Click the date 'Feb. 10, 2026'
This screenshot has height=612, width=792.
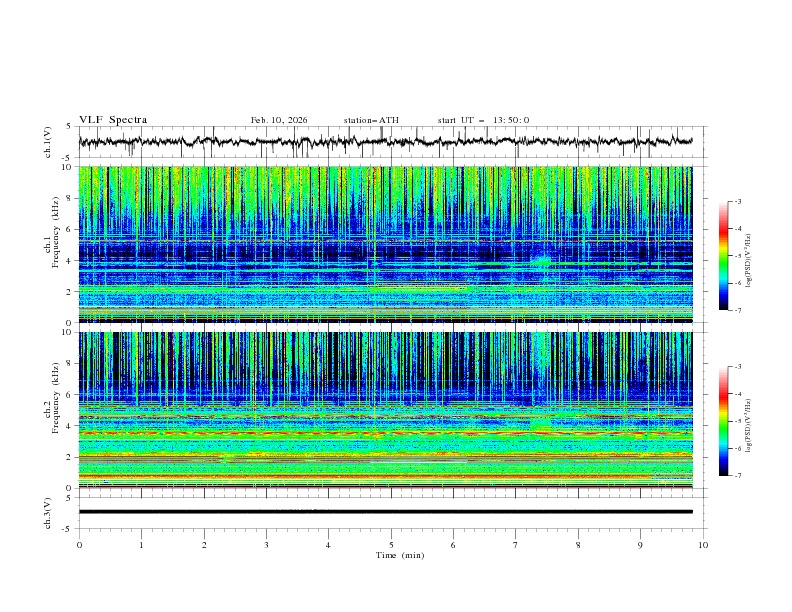(x=279, y=120)
